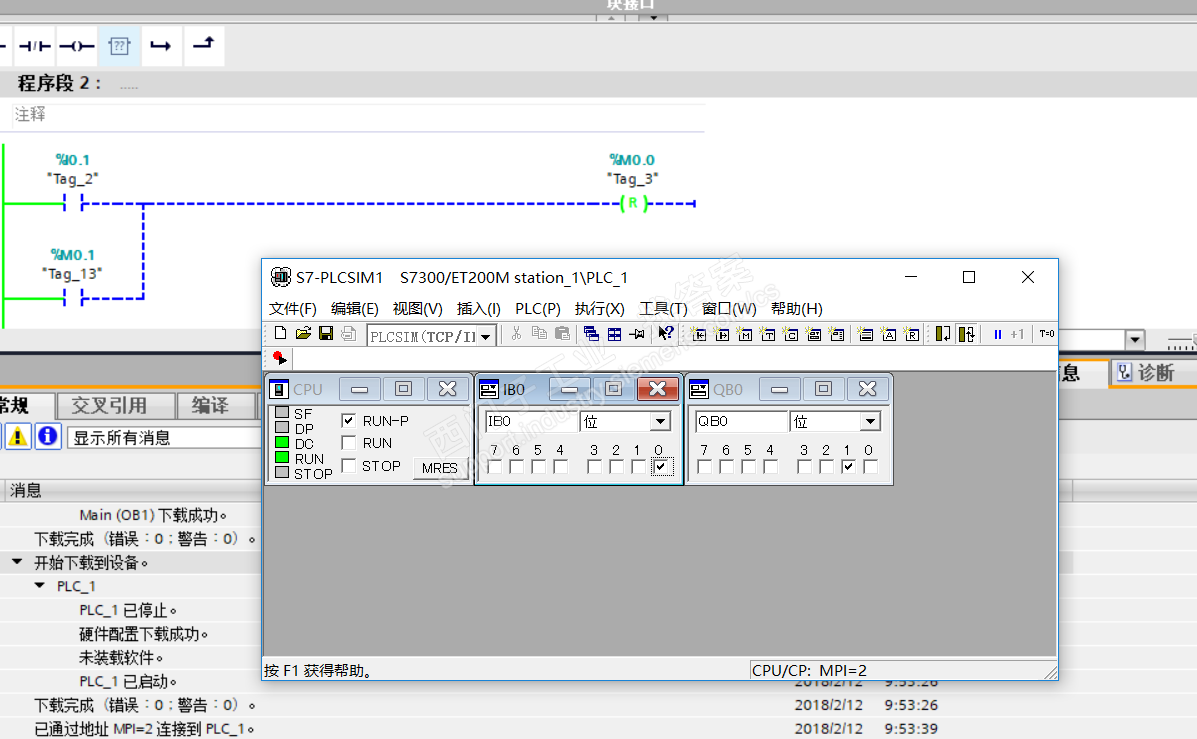The image size is (1197, 739).
Task: Click the pause simulation icon
Action: pyautogui.click(x=997, y=334)
